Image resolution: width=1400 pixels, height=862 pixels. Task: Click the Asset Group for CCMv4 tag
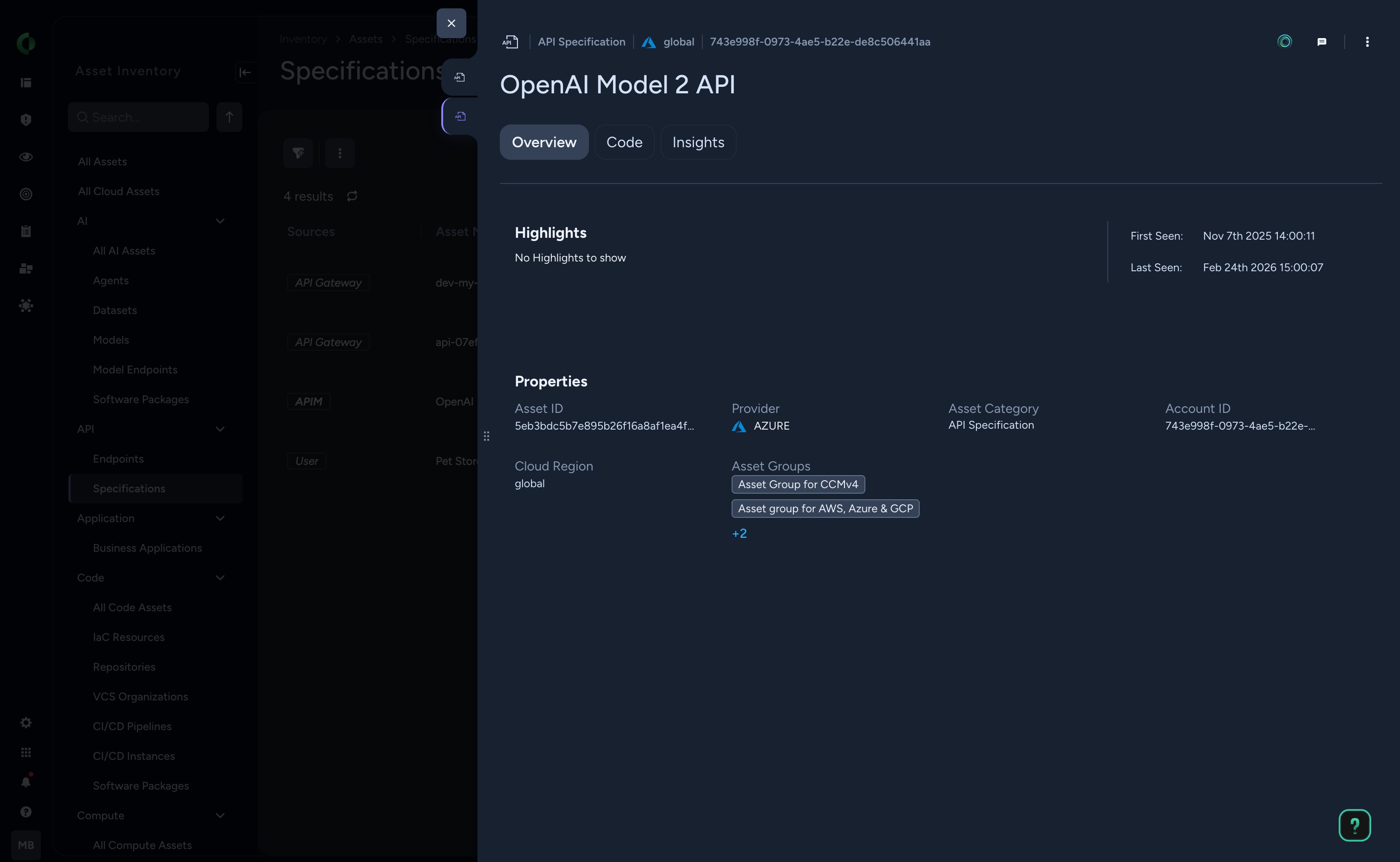pyautogui.click(x=798, y=484)
